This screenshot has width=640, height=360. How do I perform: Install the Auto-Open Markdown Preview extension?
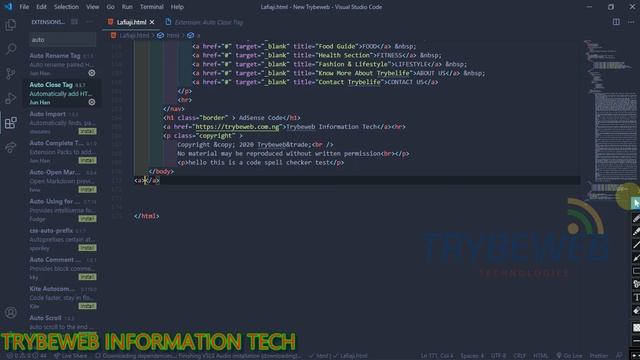tap(87, 189)
